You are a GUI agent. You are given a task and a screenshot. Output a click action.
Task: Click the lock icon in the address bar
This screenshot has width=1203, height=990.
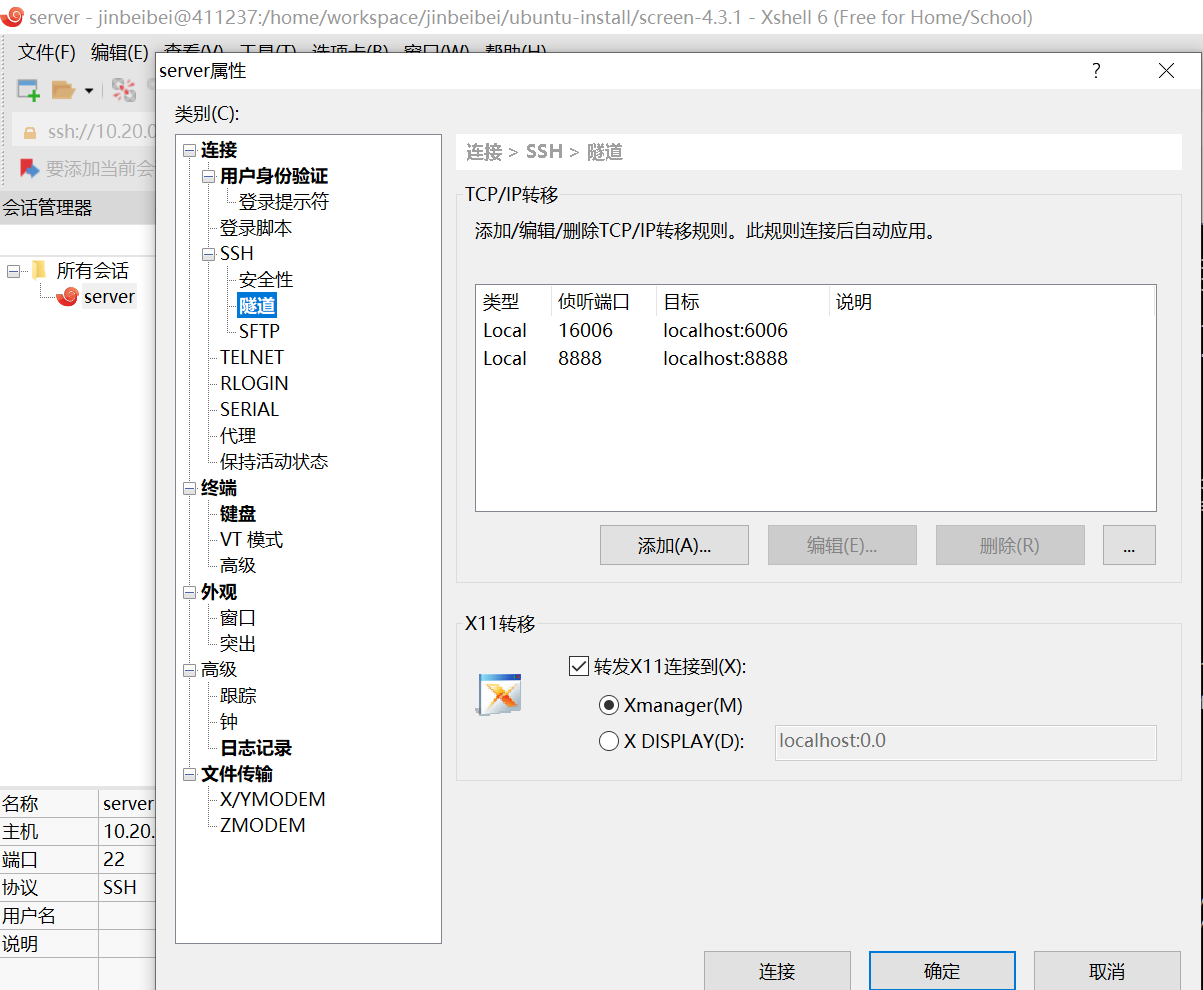30,132
